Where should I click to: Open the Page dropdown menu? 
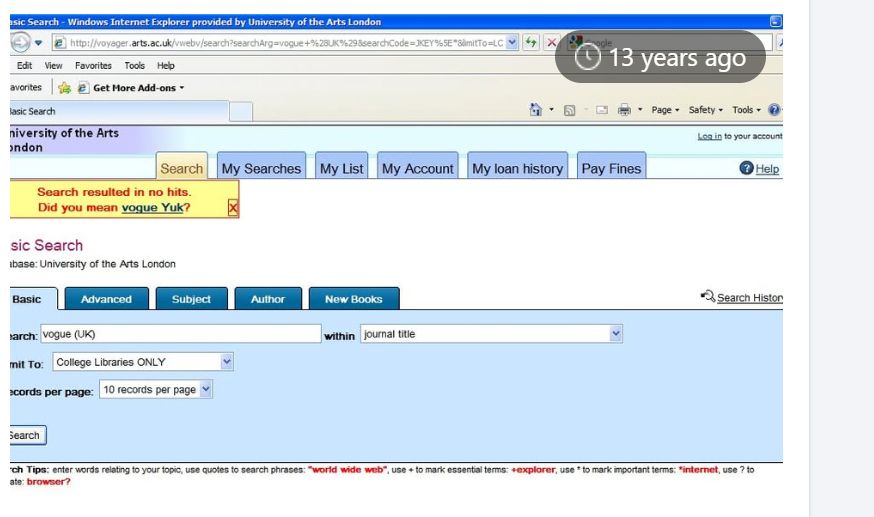pyautogui.click(x=666, y=110)
